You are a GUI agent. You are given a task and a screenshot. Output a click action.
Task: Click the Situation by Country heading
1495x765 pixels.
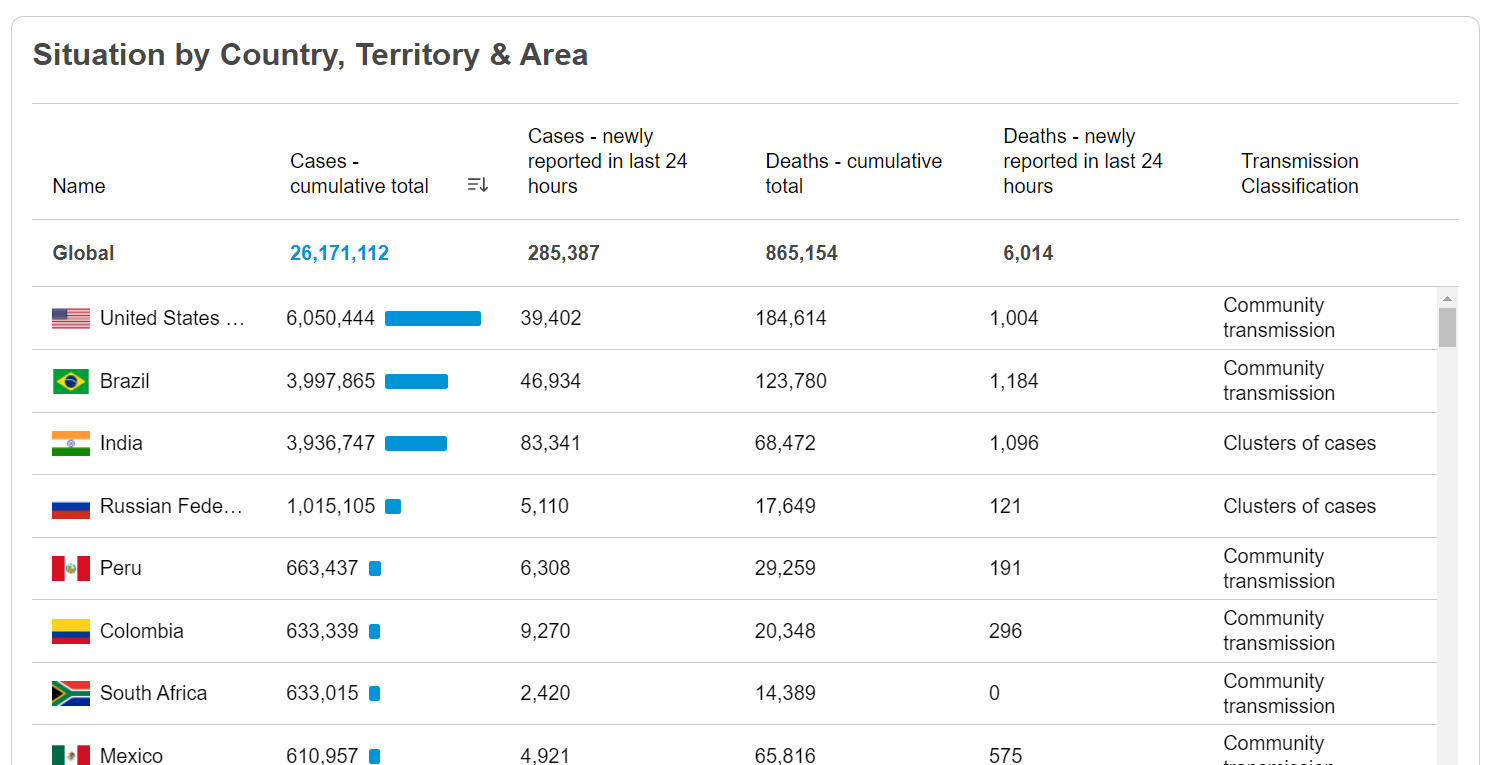pyautogui.click(x=310, y=54)
